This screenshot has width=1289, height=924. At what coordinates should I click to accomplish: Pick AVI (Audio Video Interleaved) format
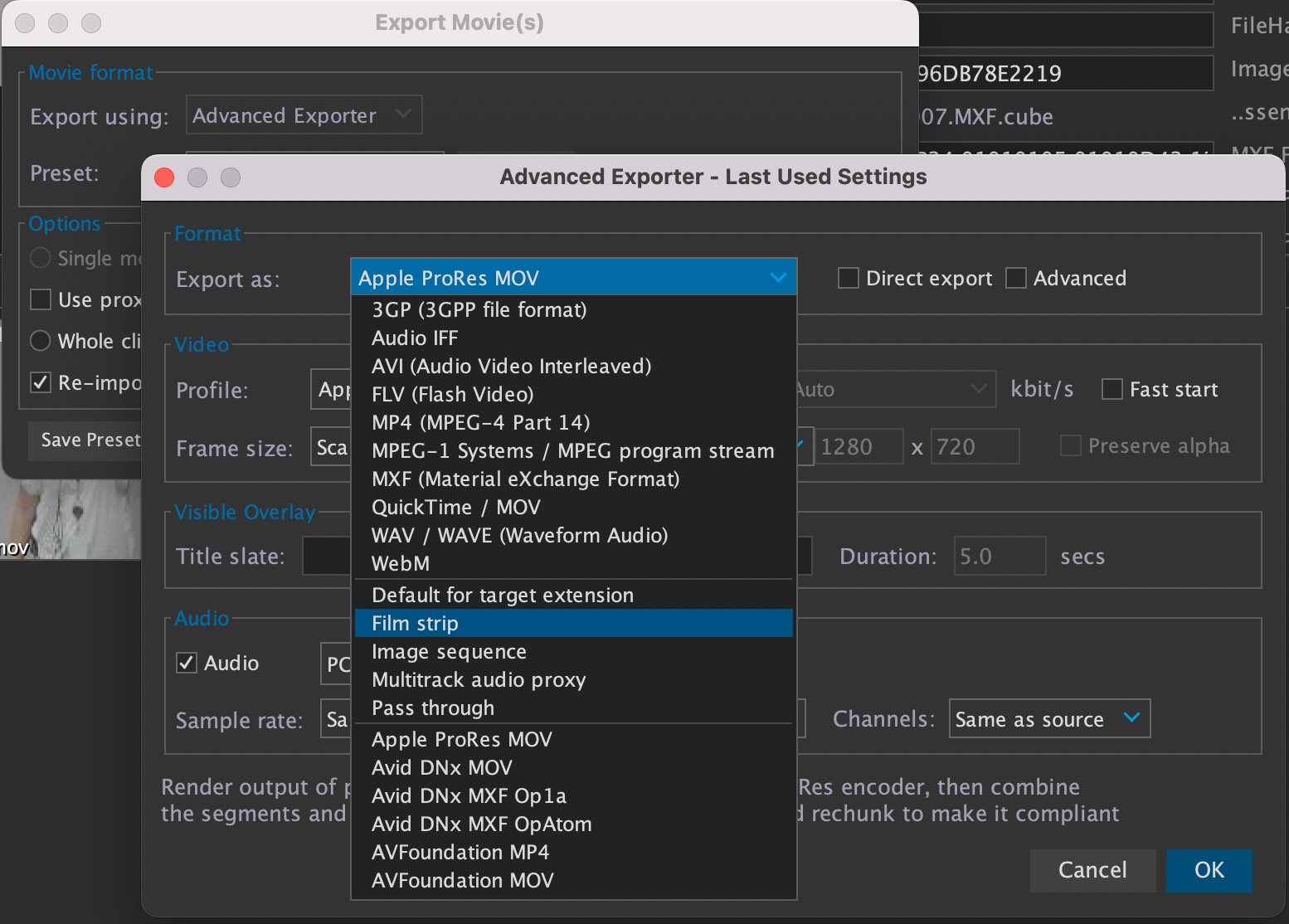573,366
